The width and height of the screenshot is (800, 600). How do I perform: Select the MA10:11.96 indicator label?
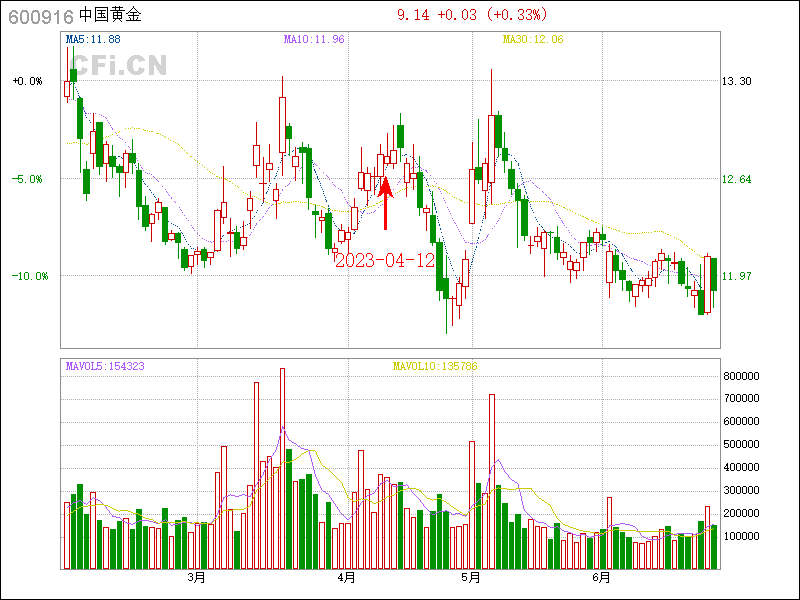tap(314, 39)
